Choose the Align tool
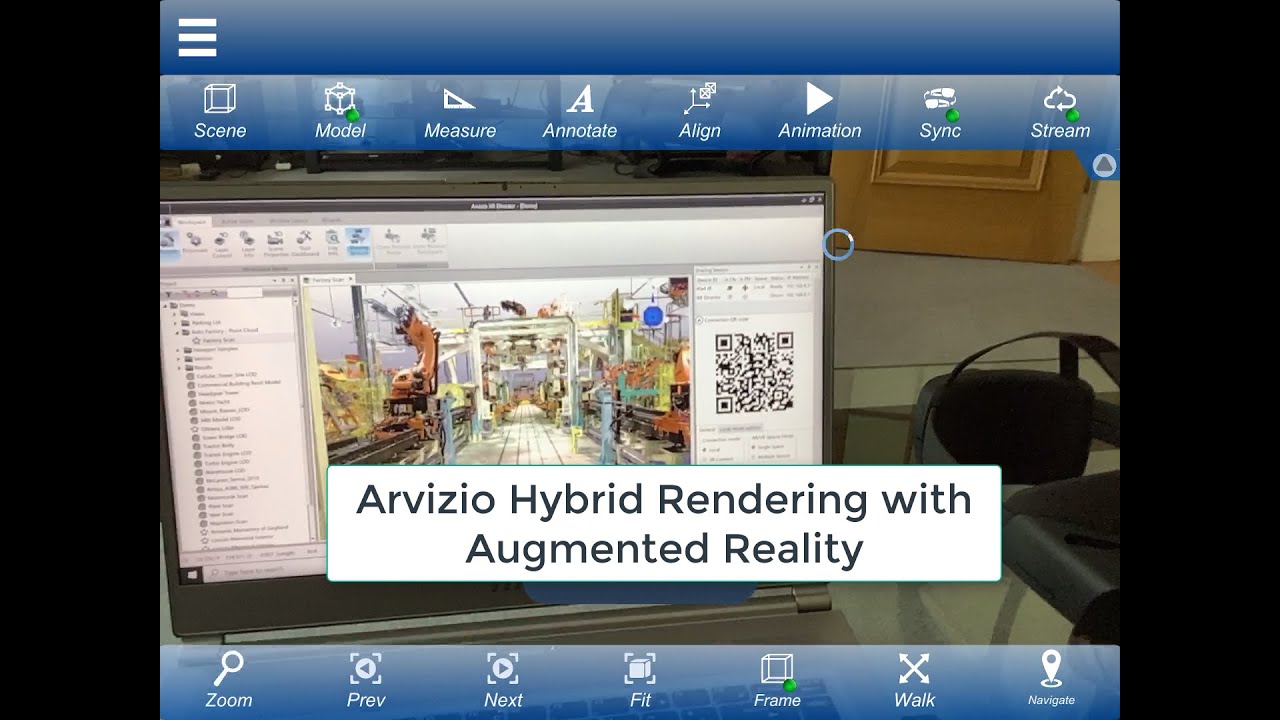The height and width of the screenshot is (720, 1280). 700,112
